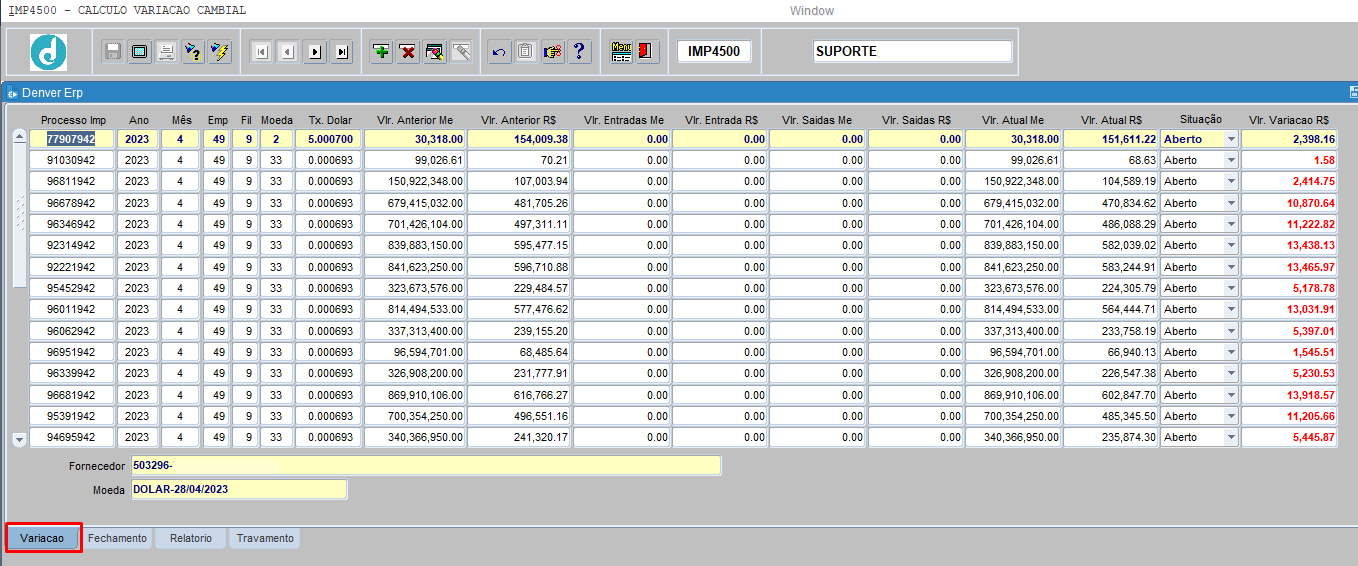
Task: Select process number 96062942
Action: 71,331
